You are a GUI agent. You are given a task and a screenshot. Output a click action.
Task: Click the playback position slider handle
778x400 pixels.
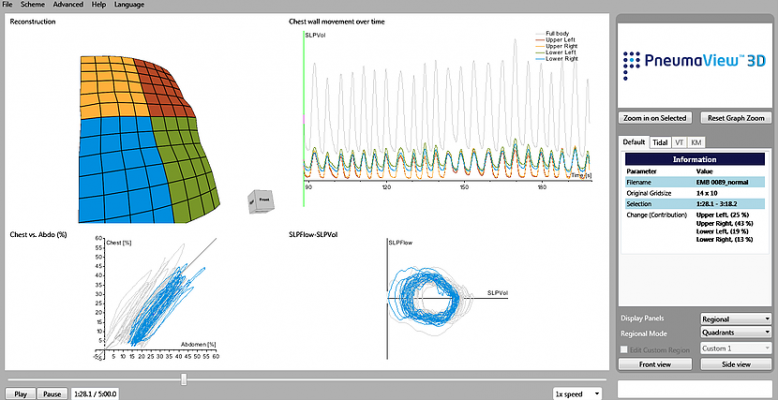click(183, 379)
